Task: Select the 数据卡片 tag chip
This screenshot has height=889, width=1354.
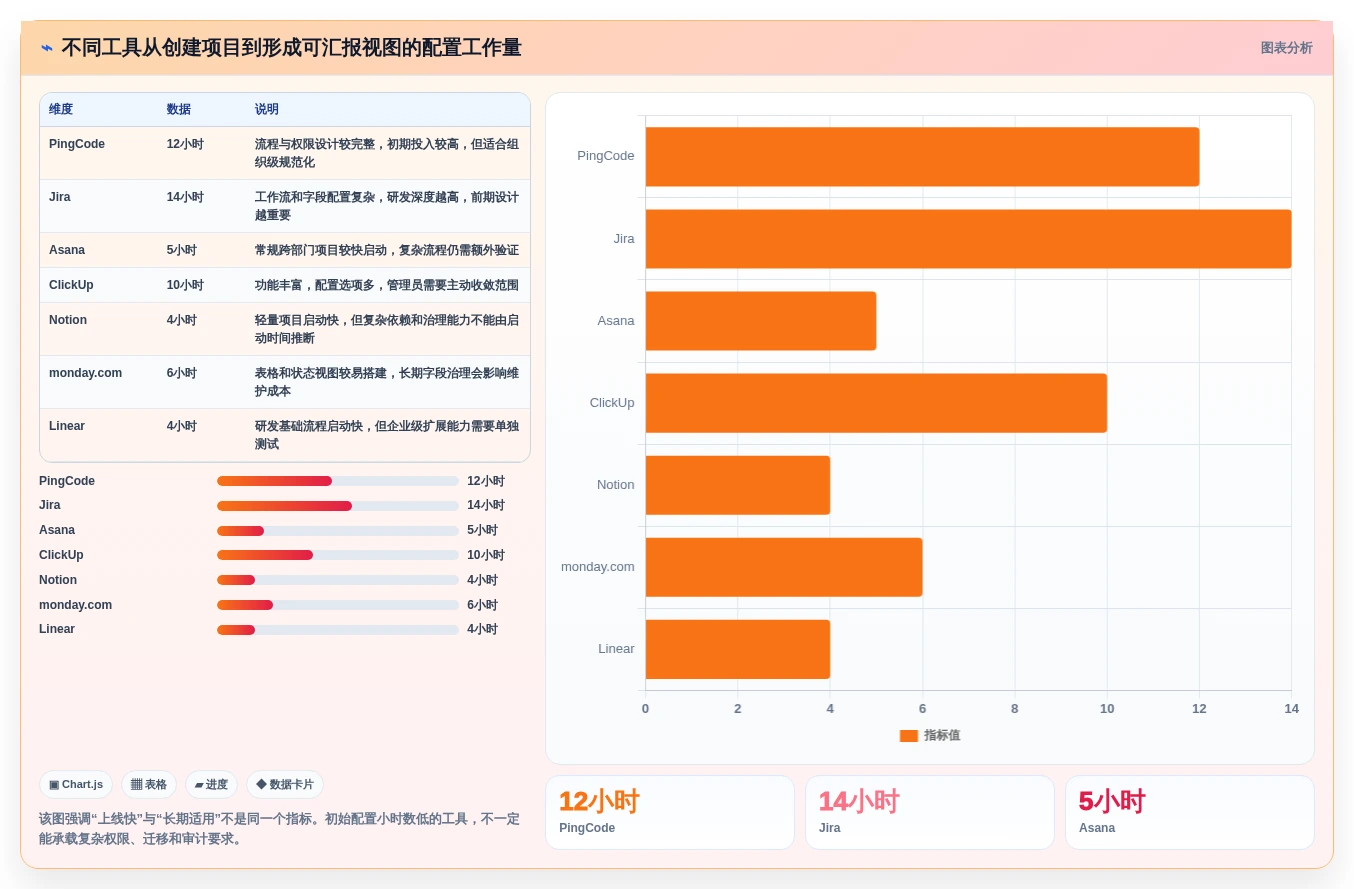Action: click(x=285, y=785)
